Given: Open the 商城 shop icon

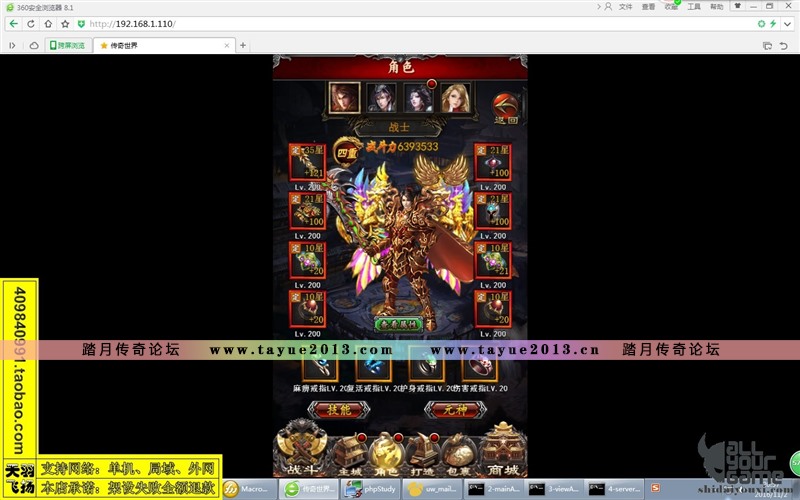Looking at the screenshot, I should coord(503,452).
